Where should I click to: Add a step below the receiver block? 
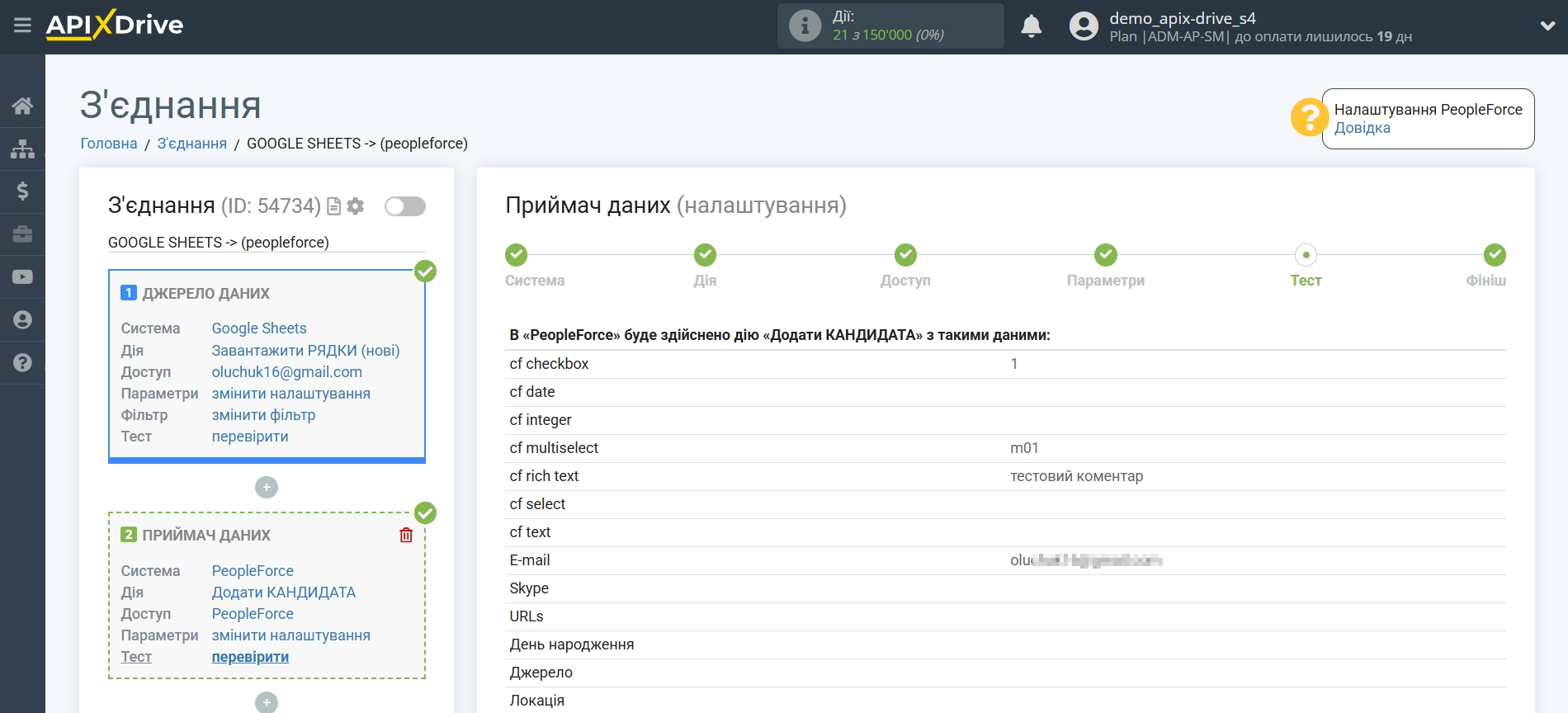click(267, 702)
